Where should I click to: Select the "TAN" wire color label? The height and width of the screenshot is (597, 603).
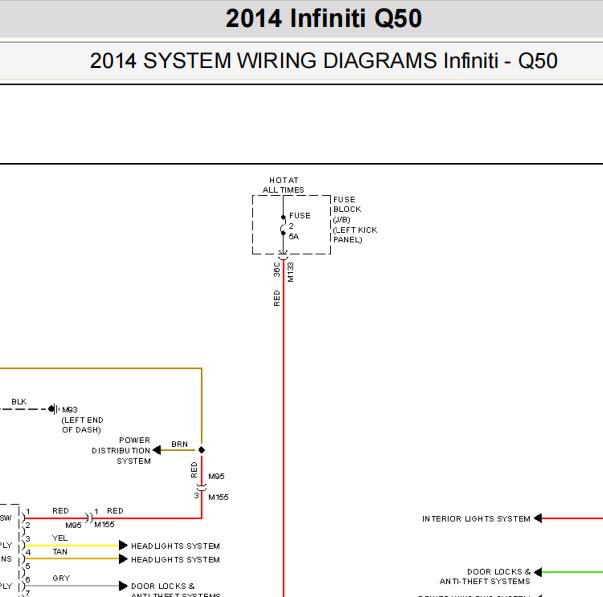pyautogui.click(x=60, y=552)
